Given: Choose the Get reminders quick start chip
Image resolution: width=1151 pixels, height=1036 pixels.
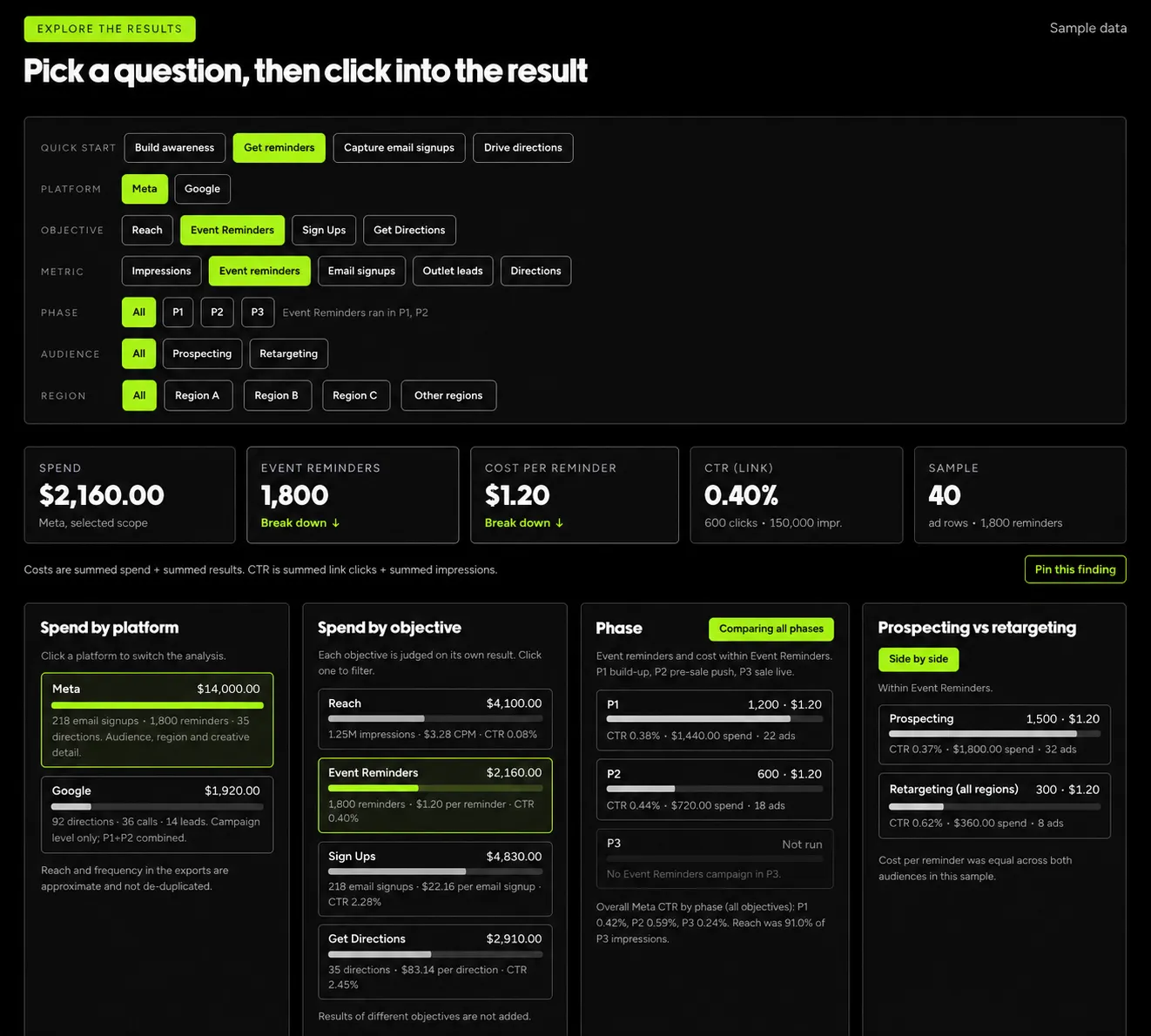Looking at the screenshot, I should coord(279,148).
